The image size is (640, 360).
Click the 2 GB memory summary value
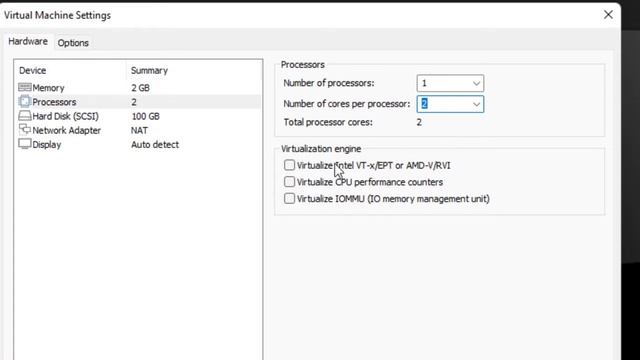pos(140,88)
